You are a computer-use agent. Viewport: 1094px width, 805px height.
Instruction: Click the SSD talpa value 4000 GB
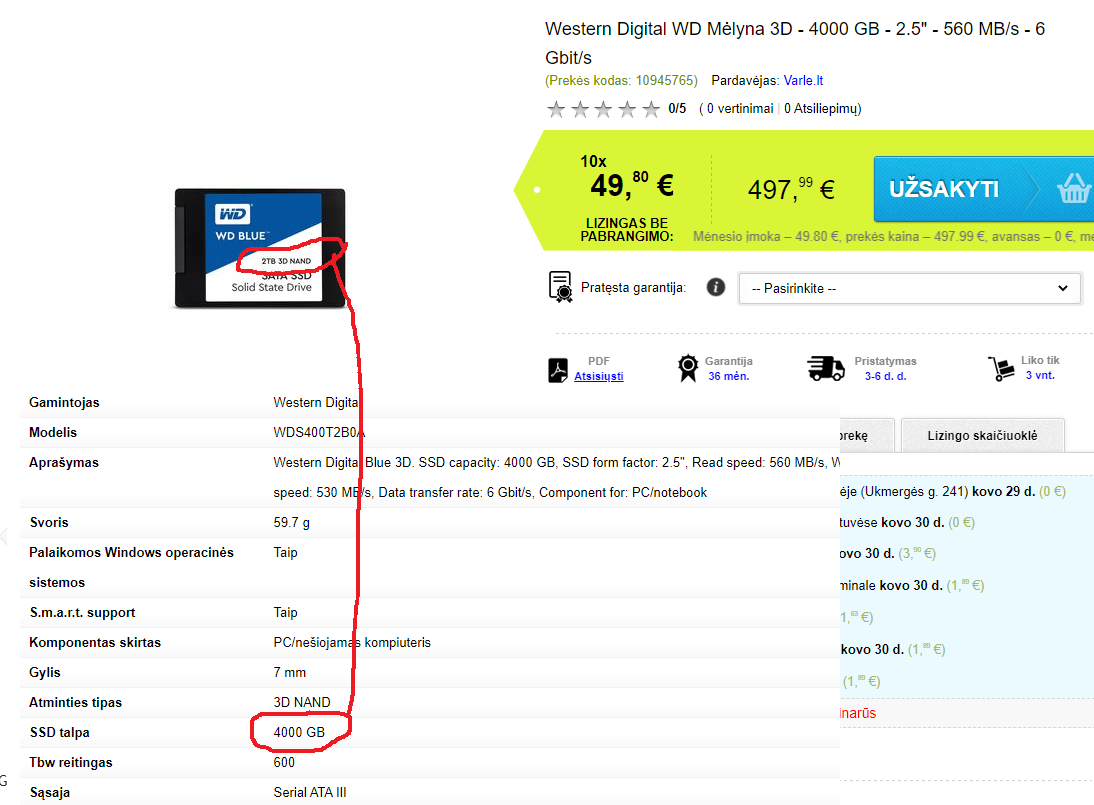pyautogui.click(x=299, y=732)
